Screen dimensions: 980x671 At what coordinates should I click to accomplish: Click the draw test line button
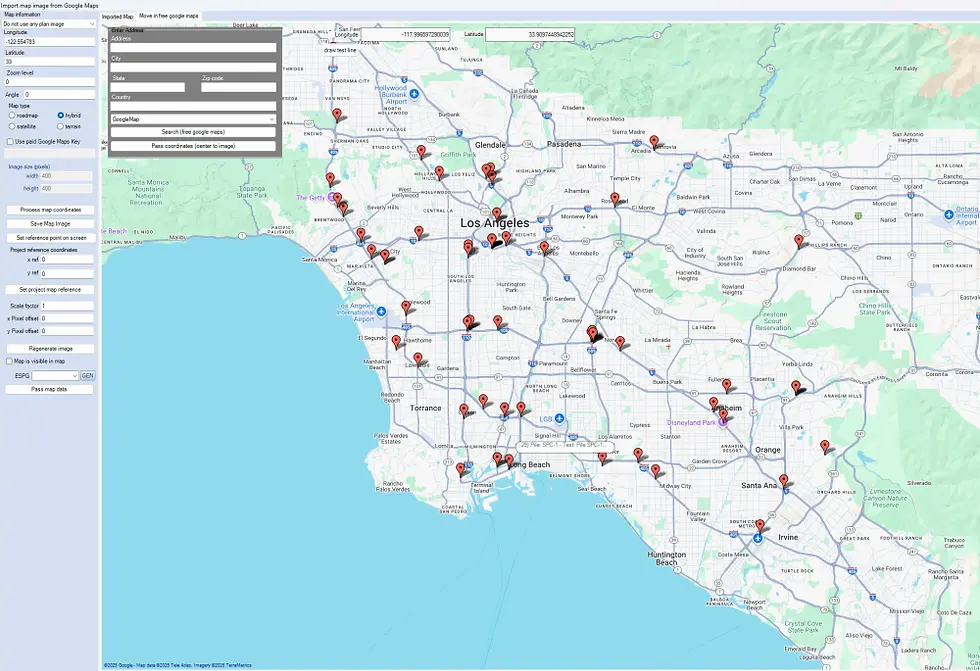pyautogui.click(x=340, y=50)
